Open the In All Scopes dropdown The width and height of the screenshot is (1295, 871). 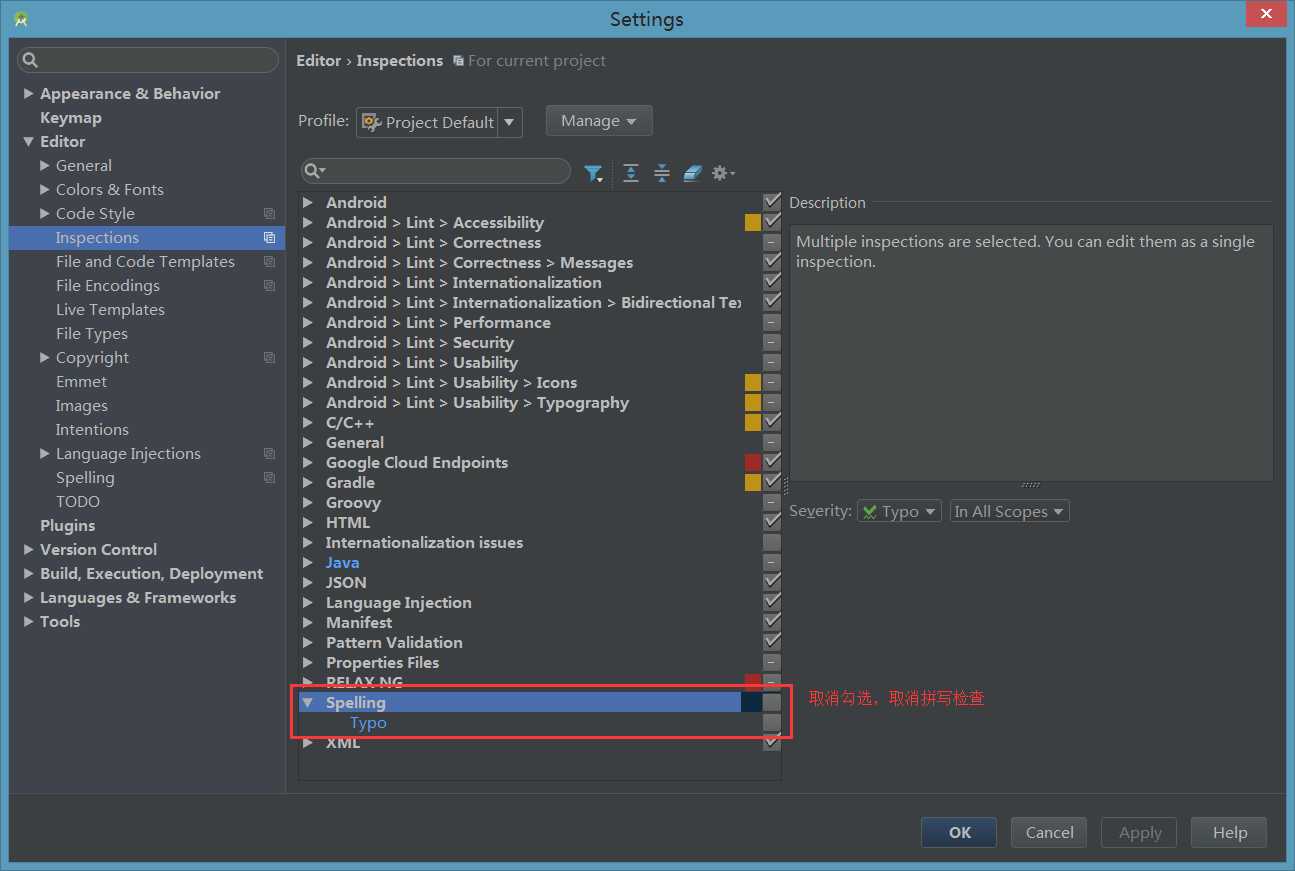click(x=1009, y=511)
